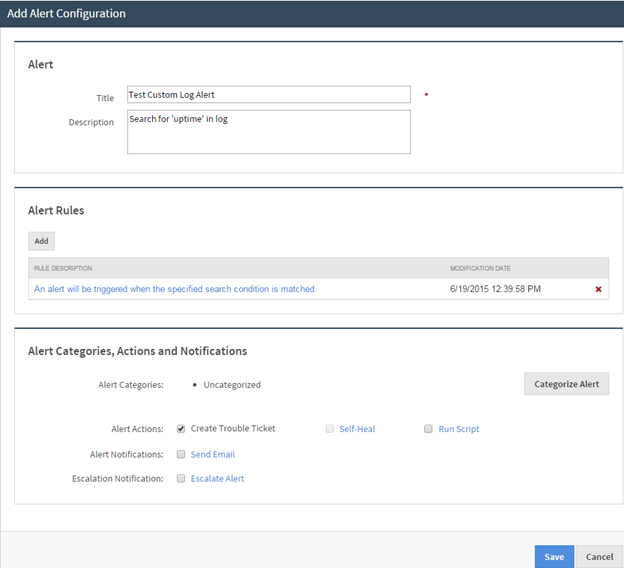This screenshot has height=568, width=624.
Task: Enable the Send Email checkbox
Action: click(x=181, y=454)
